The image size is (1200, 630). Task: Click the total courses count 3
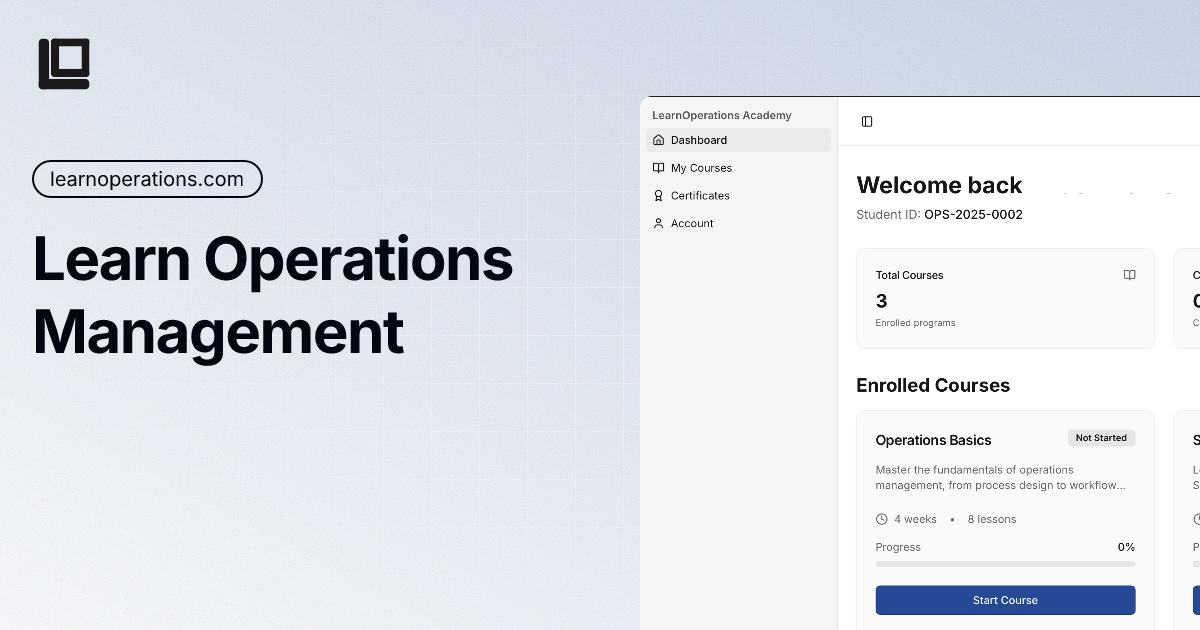tap(881, 301)
